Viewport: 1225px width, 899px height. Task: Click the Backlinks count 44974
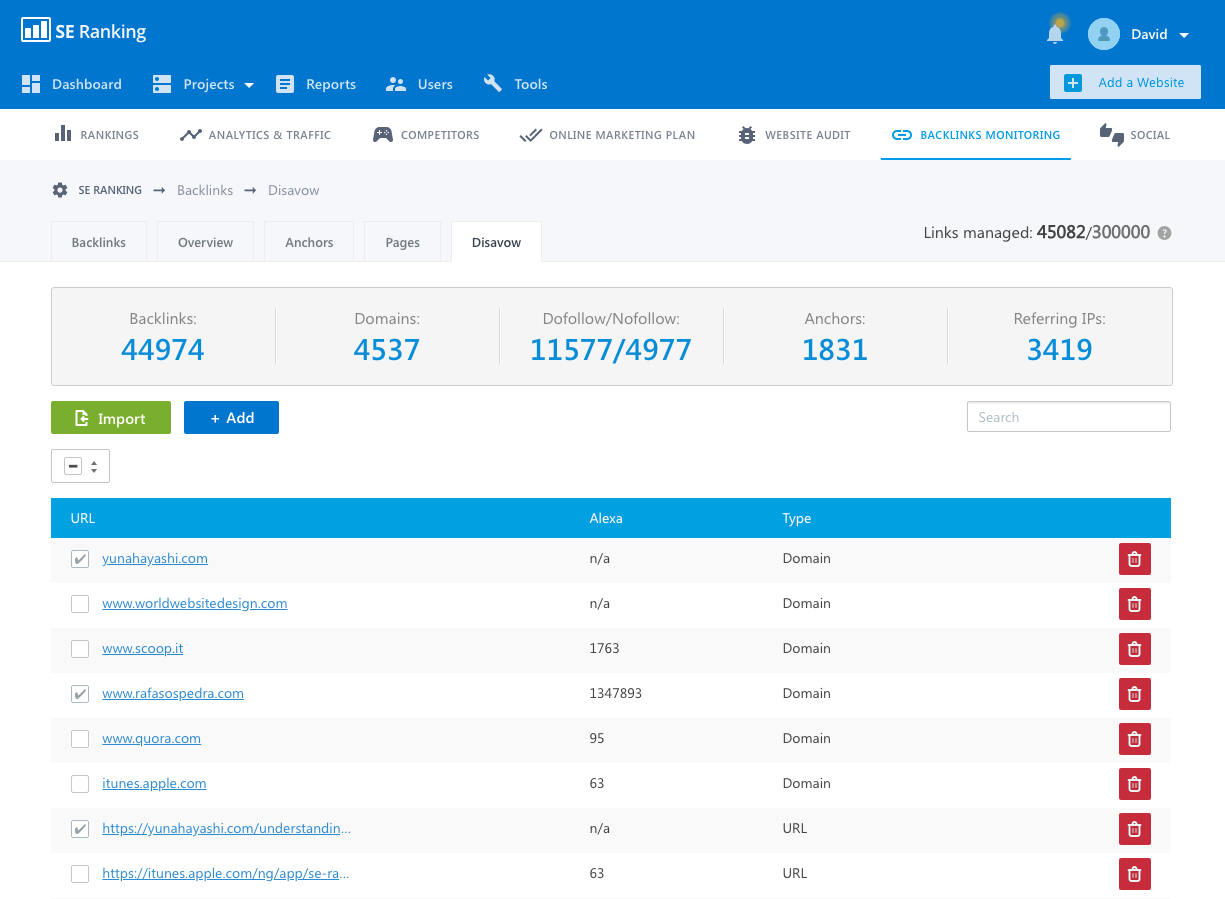click(x=163, y=349)
